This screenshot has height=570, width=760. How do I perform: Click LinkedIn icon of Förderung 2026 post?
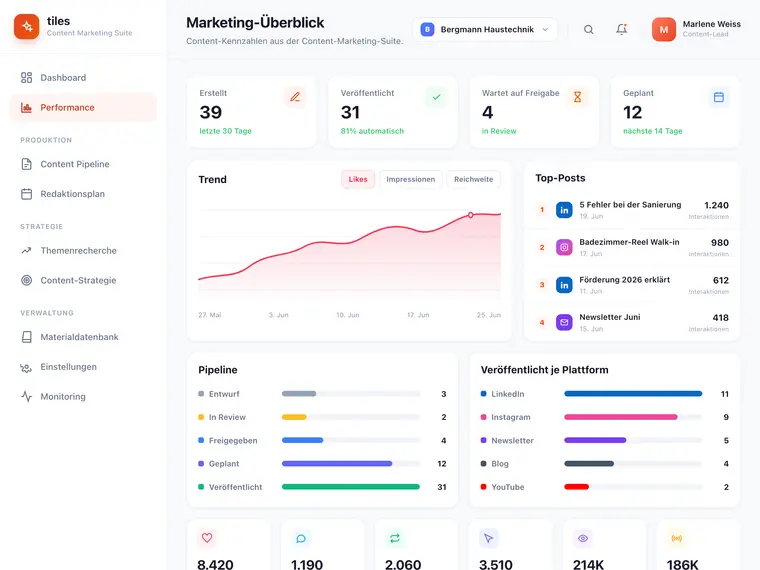(564, 285)
